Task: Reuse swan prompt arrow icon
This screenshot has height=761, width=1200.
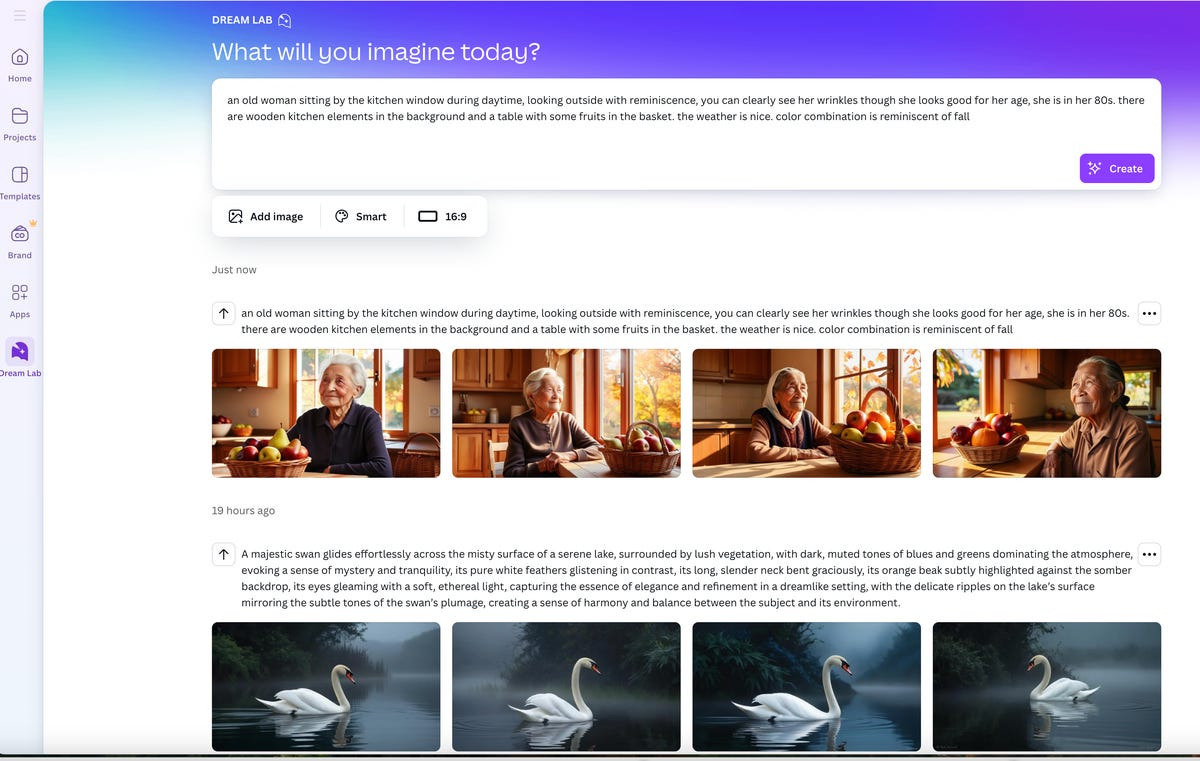Action: pyautogui.click(x=223, y=554)
